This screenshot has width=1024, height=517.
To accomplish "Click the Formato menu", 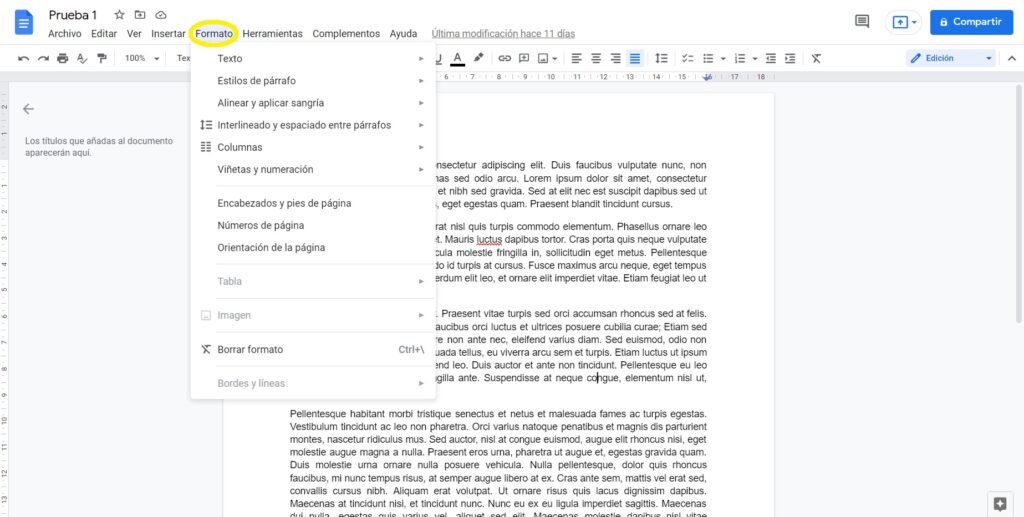I will pos(214,33).
